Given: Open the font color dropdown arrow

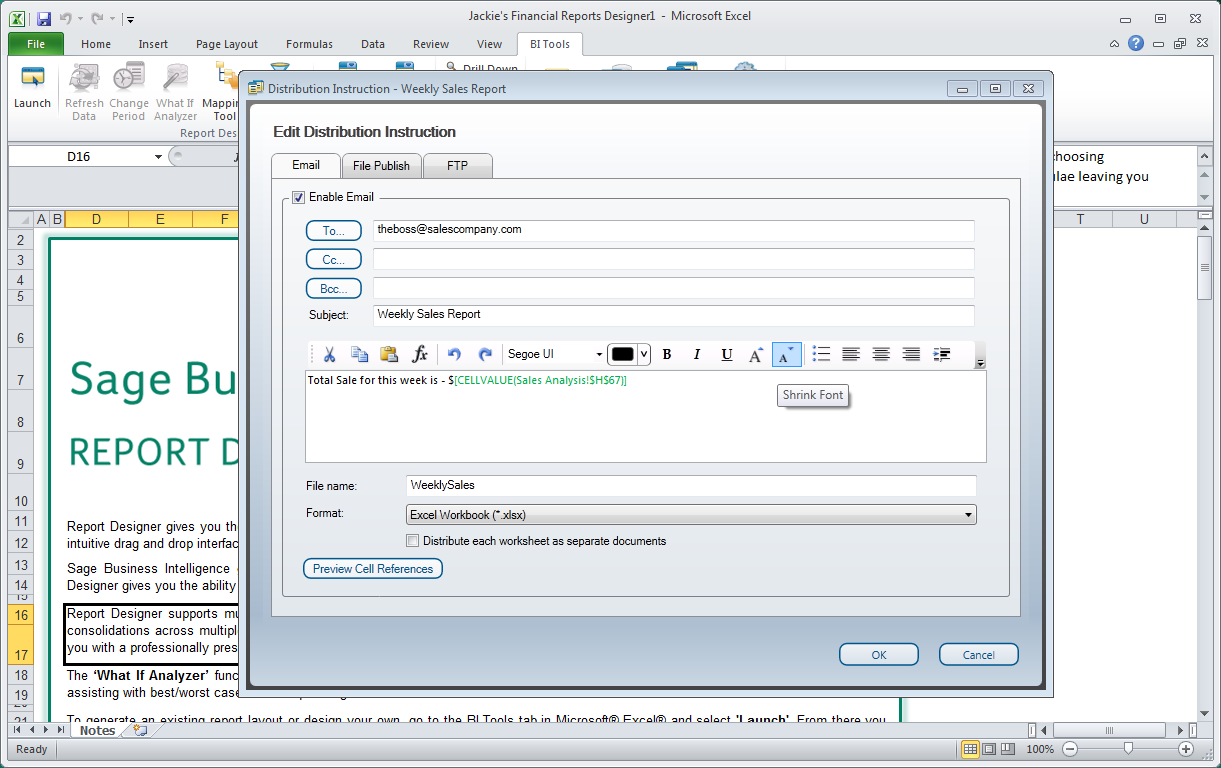Looking at the screenshot, I should 644,355.
